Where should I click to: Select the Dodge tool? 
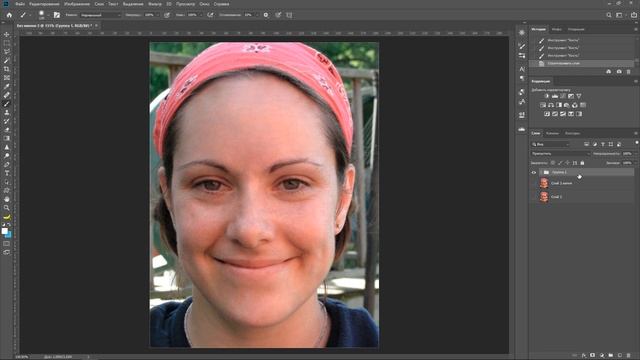(x=7, y=156)
